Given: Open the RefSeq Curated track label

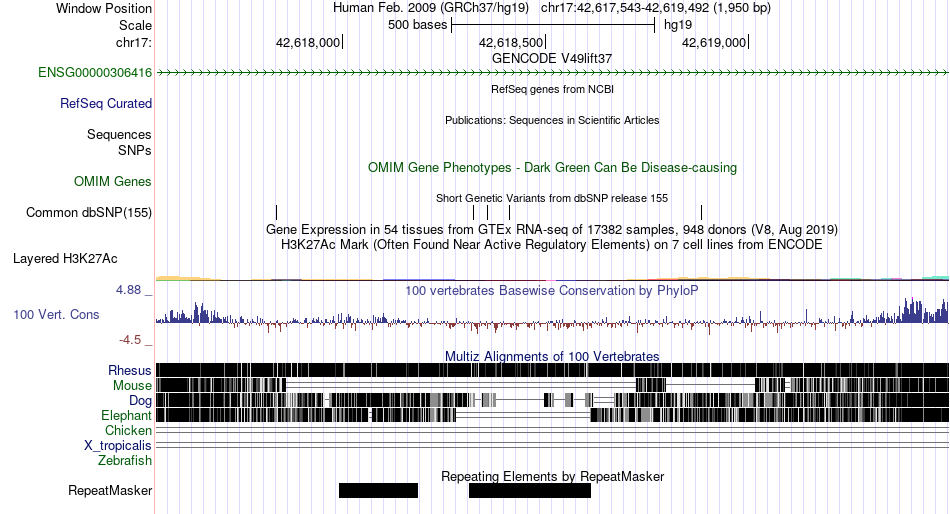Looking at the screenshot, I should point(106,104).
